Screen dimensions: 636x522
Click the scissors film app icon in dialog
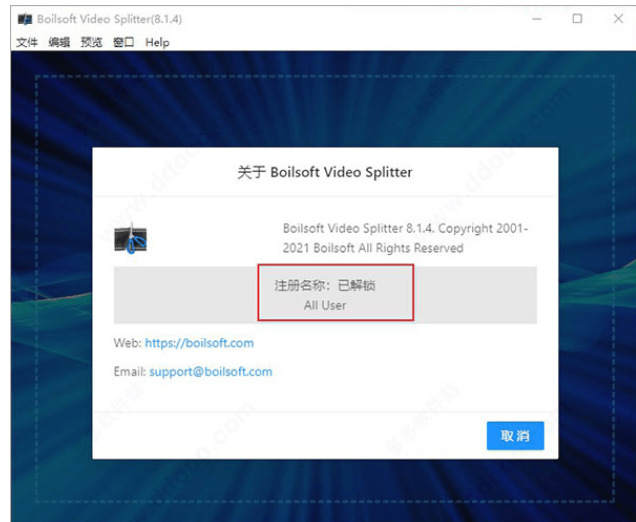131,239
